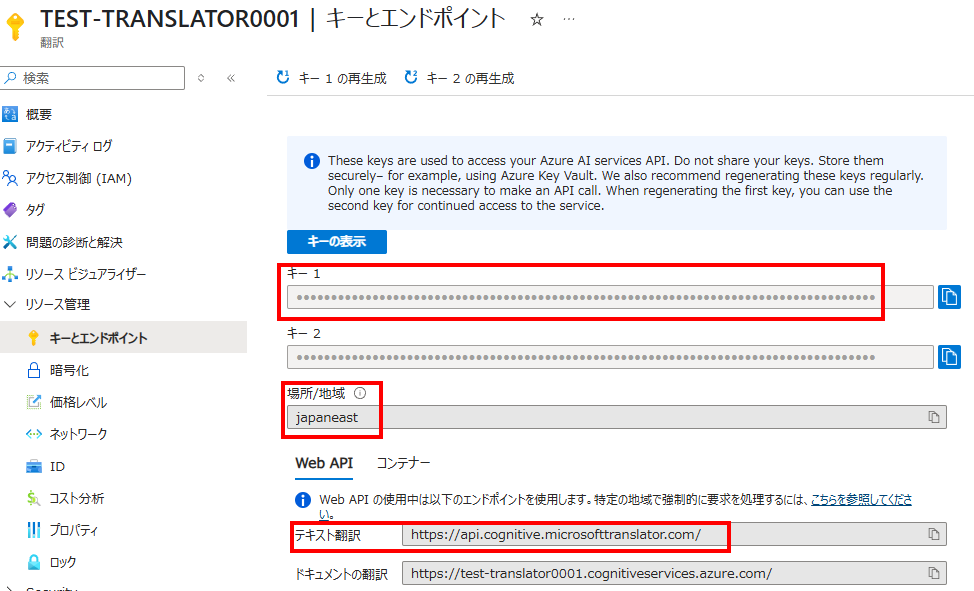Open ID identity page
Screen dimensions: 974x591
click(x=57, y=466)
